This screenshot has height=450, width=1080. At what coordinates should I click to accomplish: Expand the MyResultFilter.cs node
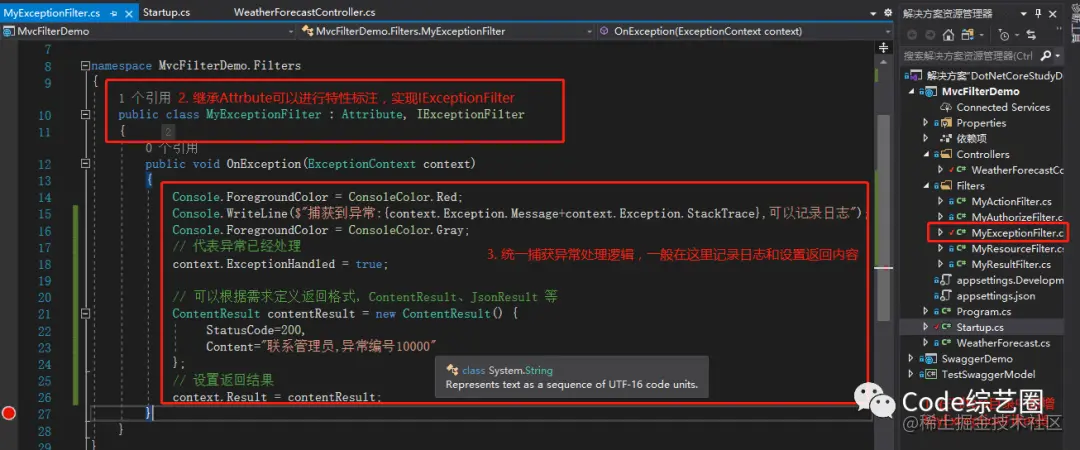(x=940, y=264)
